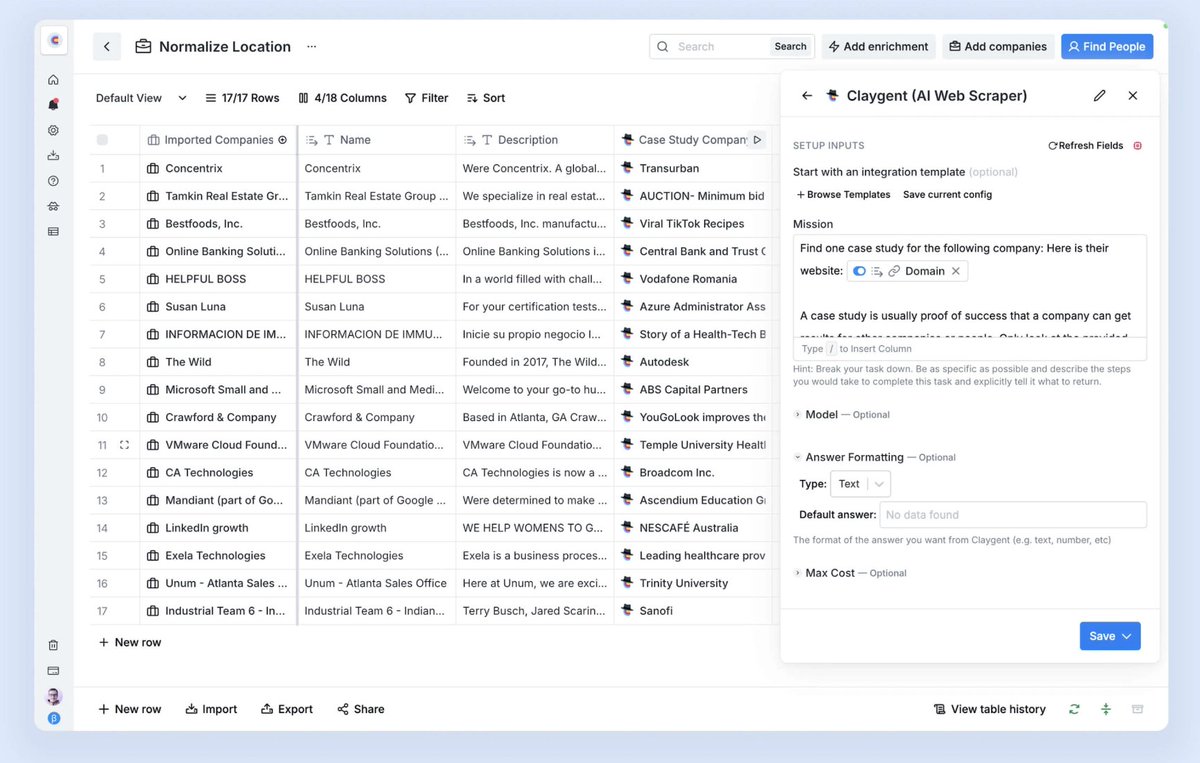Open the user avatar in sidebar
This screenshot has width=1200, height=763.
[x=54, y=696]
